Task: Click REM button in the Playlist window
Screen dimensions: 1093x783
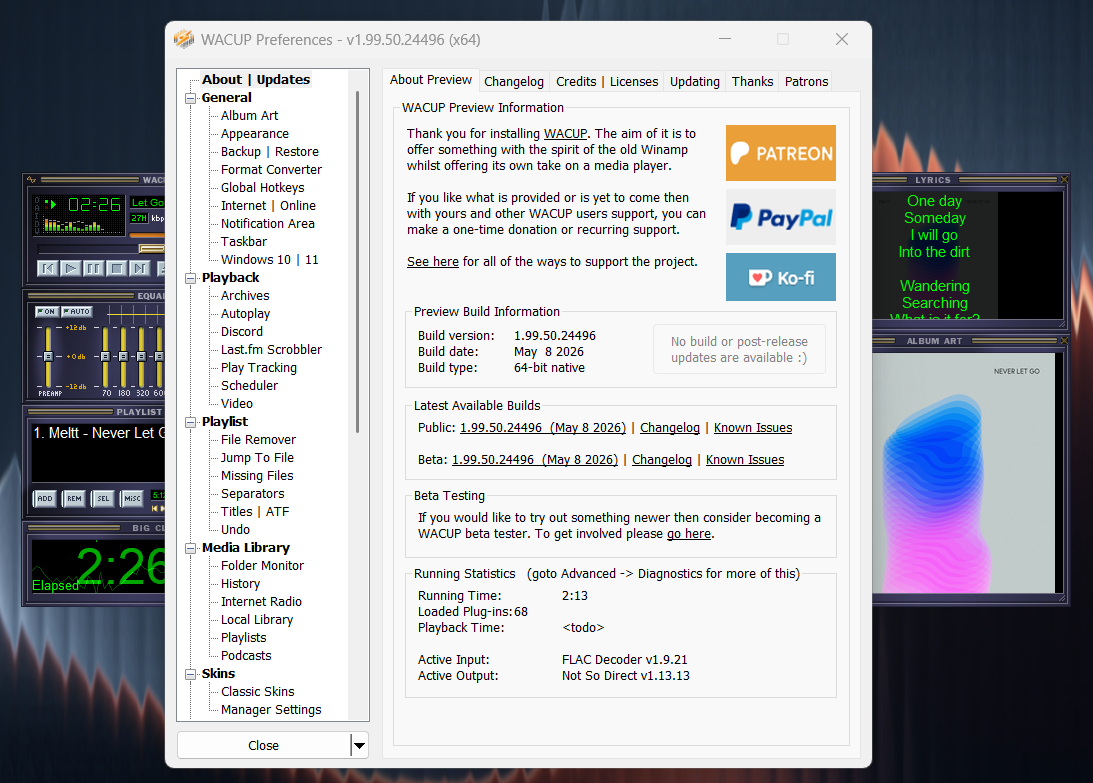Action: coord(74,499)
